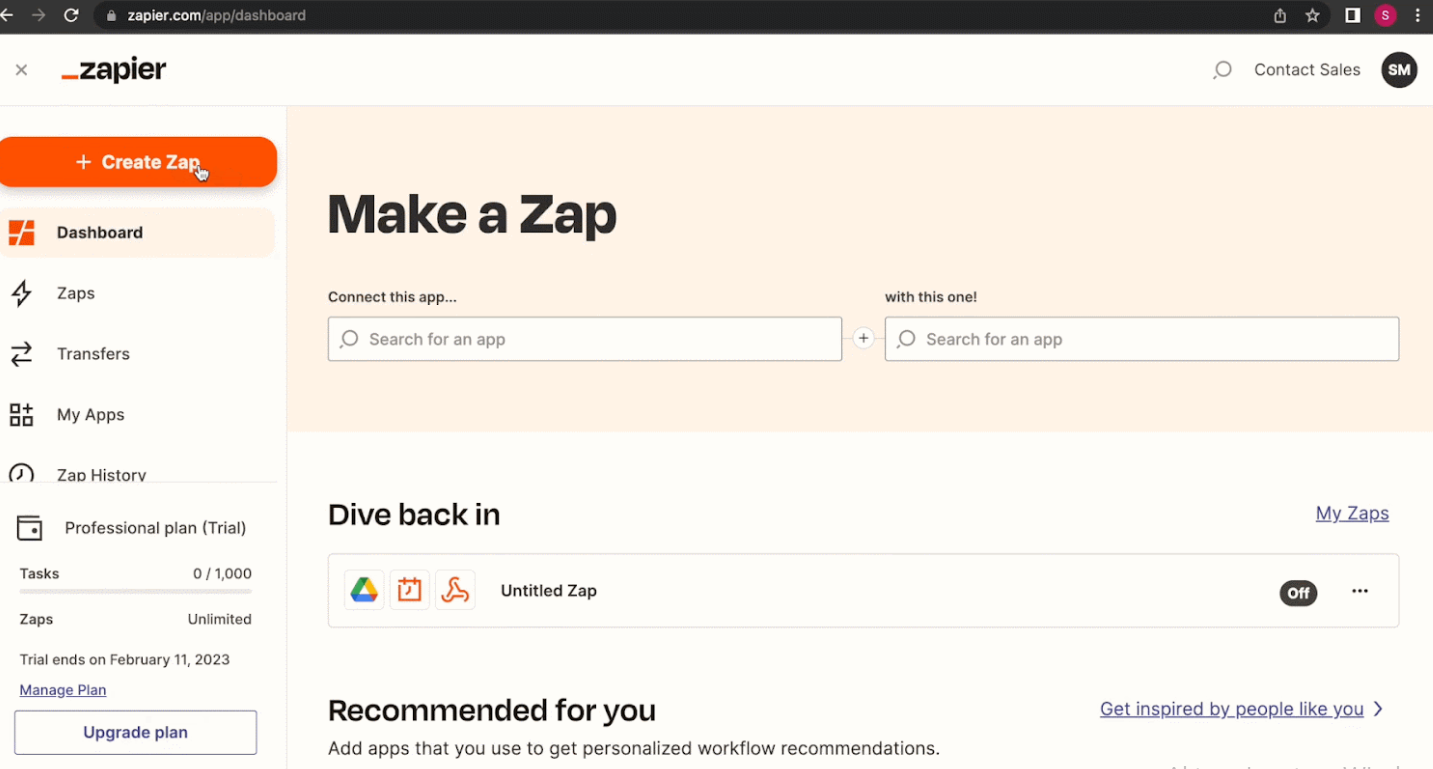Open the search magnifier in the header

coord(1221,69)
